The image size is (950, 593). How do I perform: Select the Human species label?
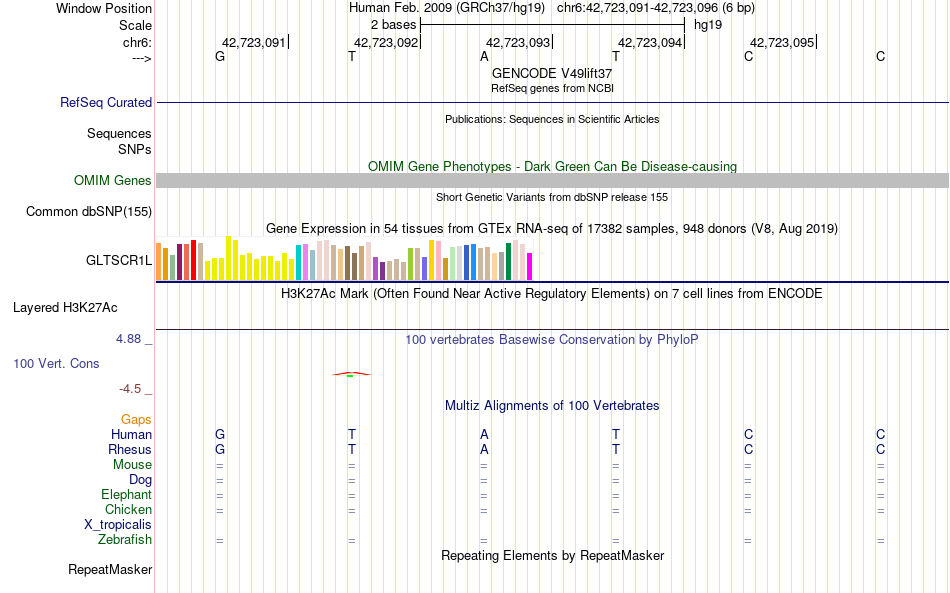131,434
